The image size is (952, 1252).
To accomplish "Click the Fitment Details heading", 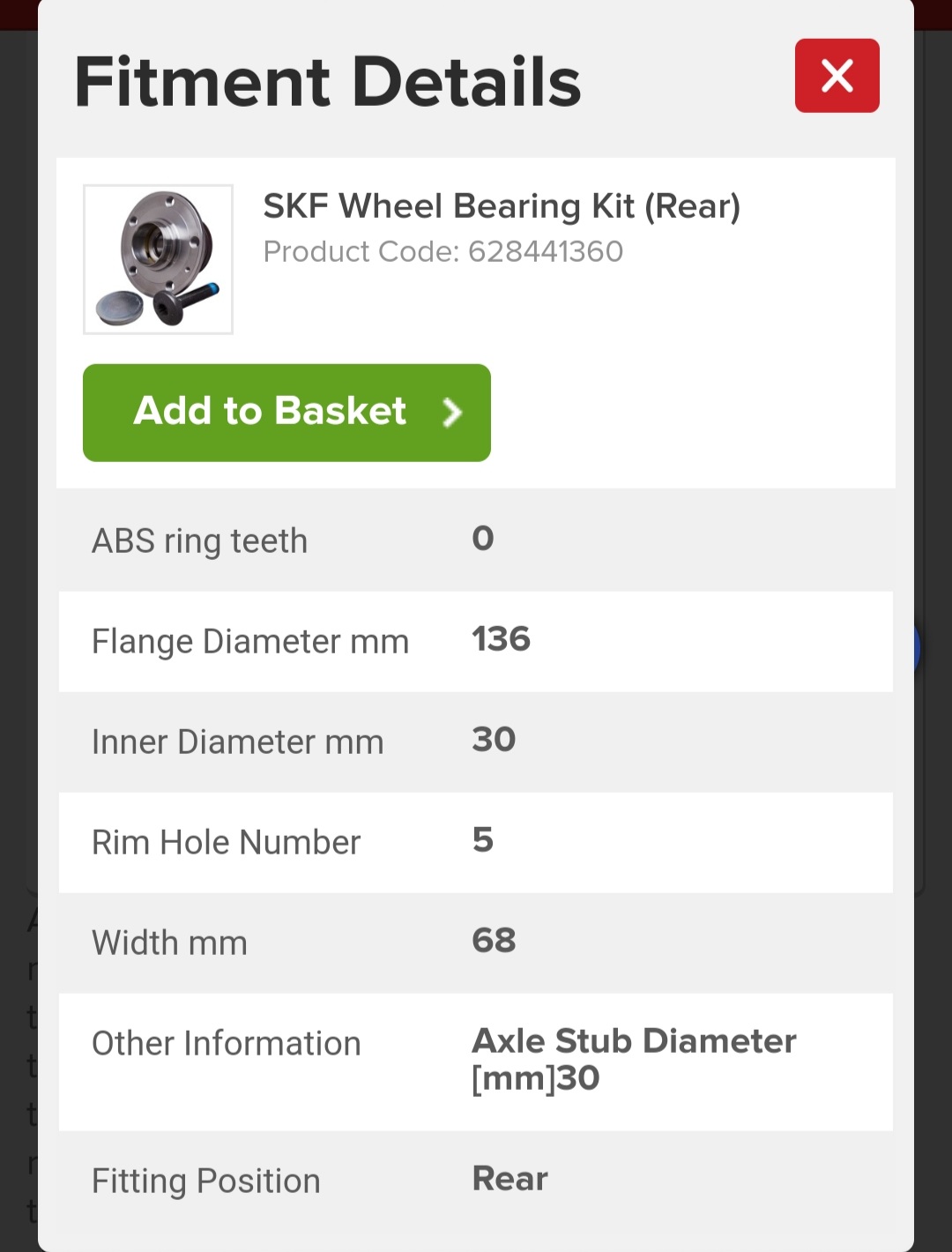I will (x=328, y=82).
